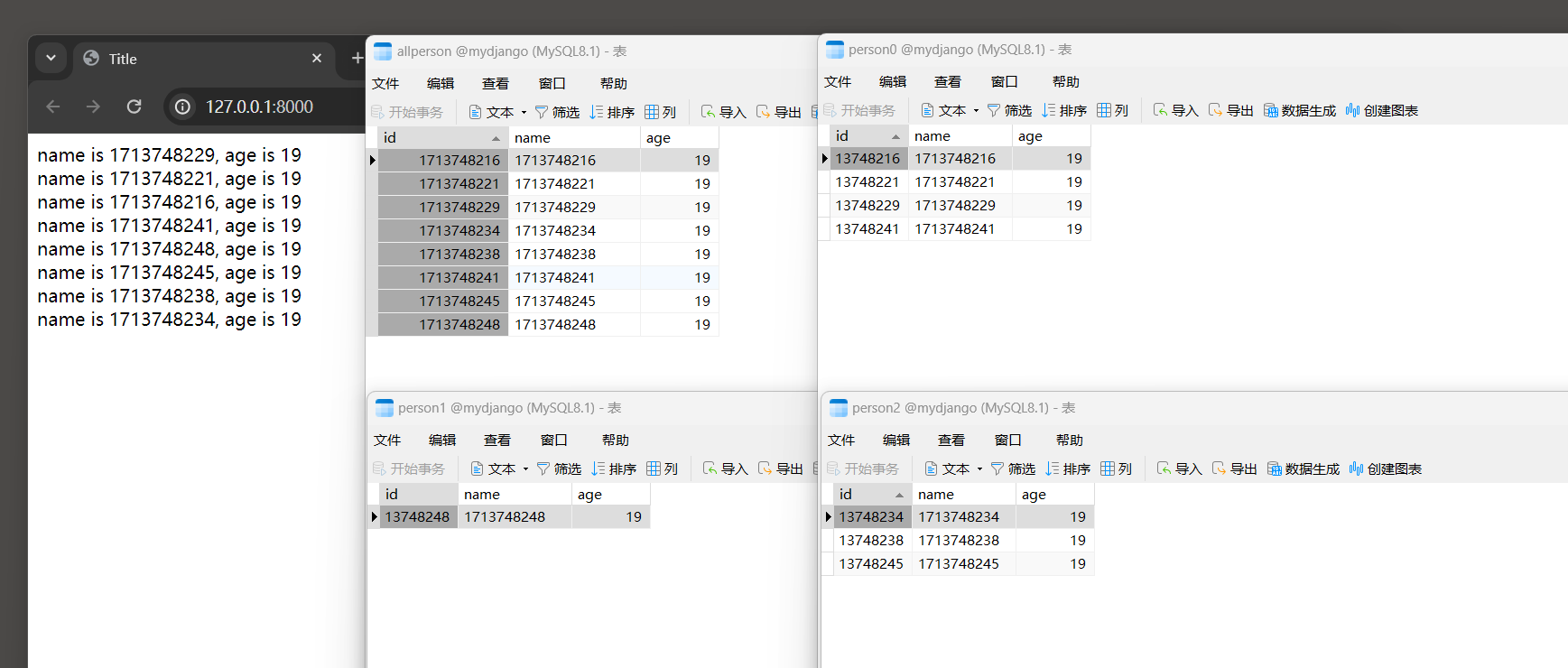1568x668 pixels.
Task: Select the Title browser tab
Action: pyautogui.click(x=203, y=58)
